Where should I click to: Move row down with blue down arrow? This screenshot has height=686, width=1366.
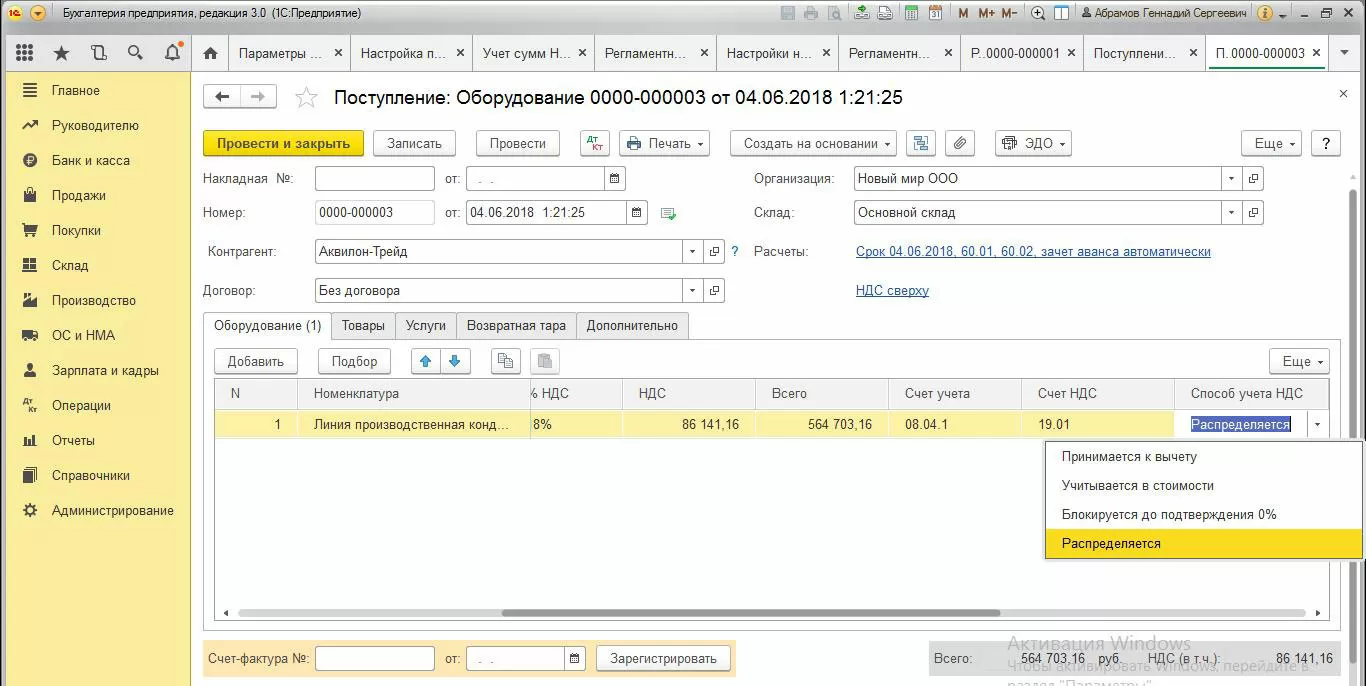point(454,361)
